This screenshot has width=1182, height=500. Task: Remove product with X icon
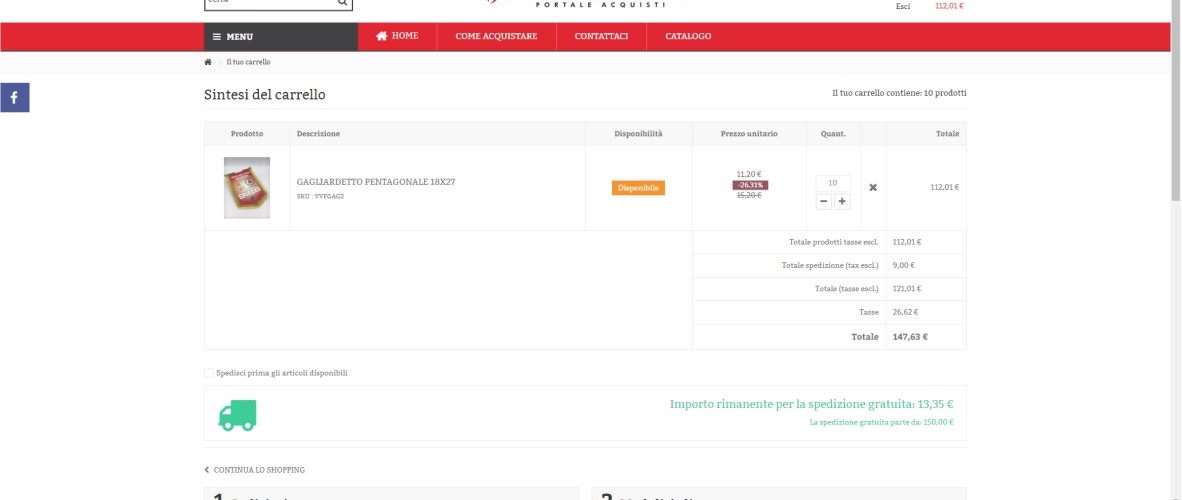pos(873,187)
